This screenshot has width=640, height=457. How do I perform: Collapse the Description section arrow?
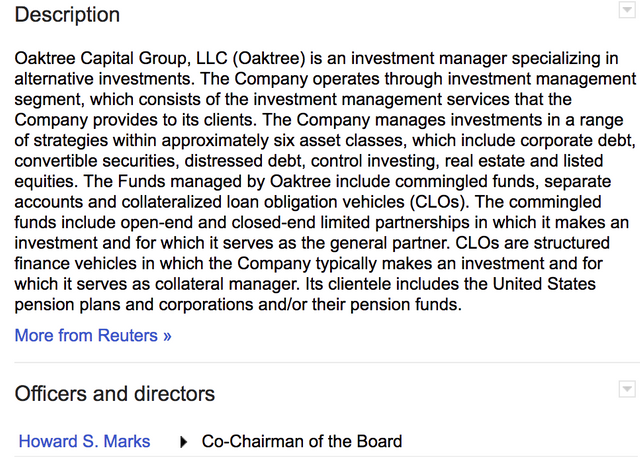tap(626, 10)
